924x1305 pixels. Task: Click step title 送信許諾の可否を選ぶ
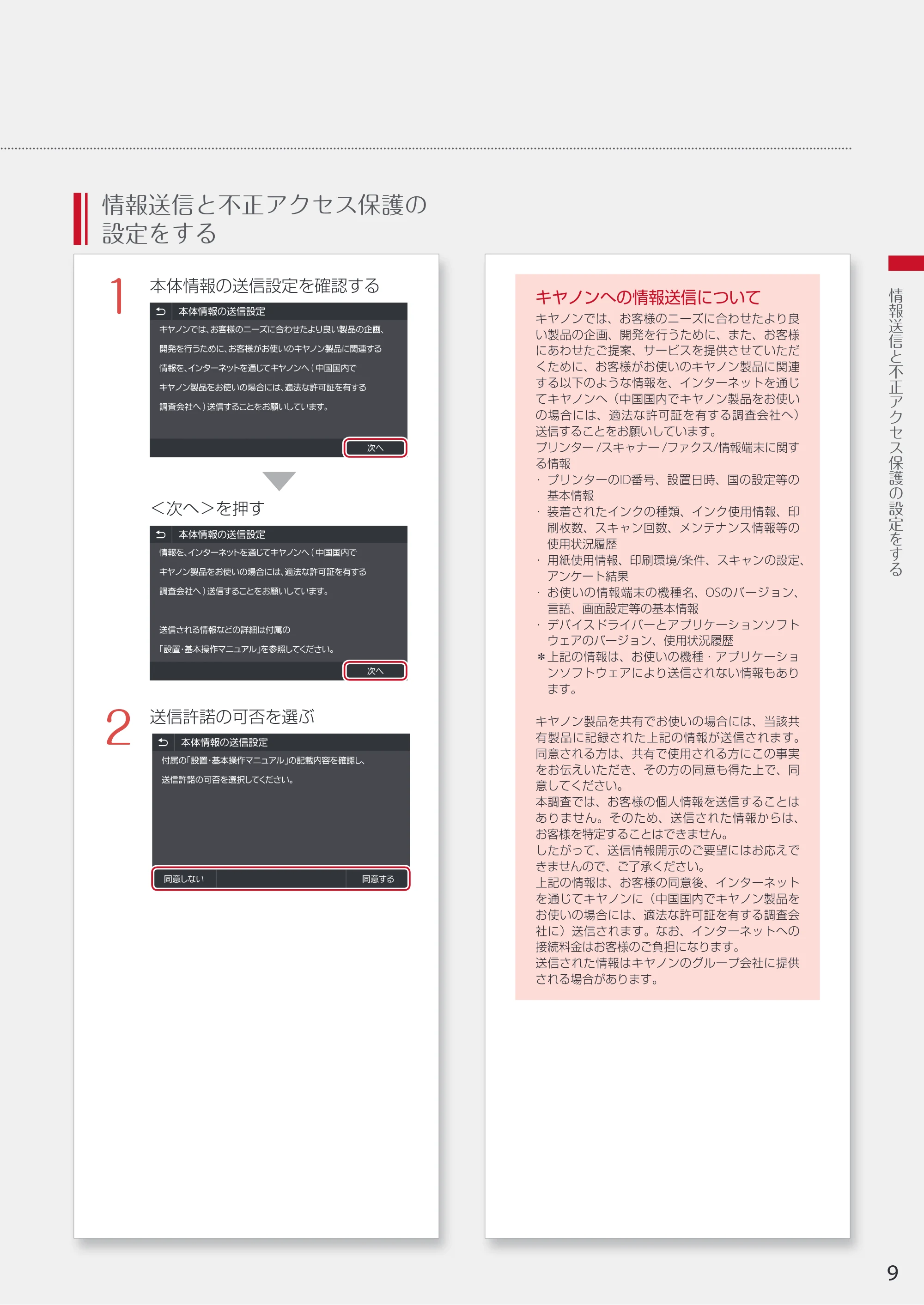pyautogui.click(x=232, y=717)
